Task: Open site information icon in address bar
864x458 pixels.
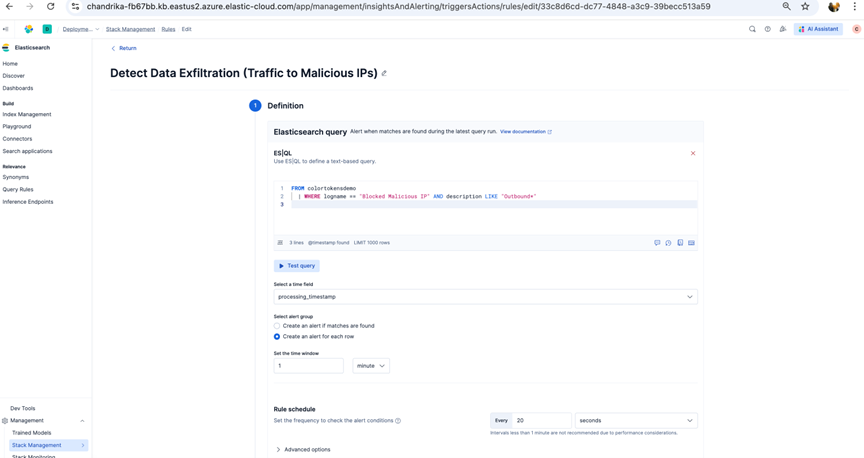Action: tap(76, 7)
